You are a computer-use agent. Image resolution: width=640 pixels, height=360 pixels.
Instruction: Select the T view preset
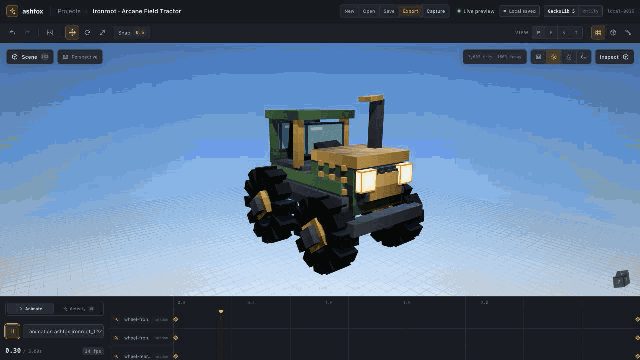(x=576, y=32)
